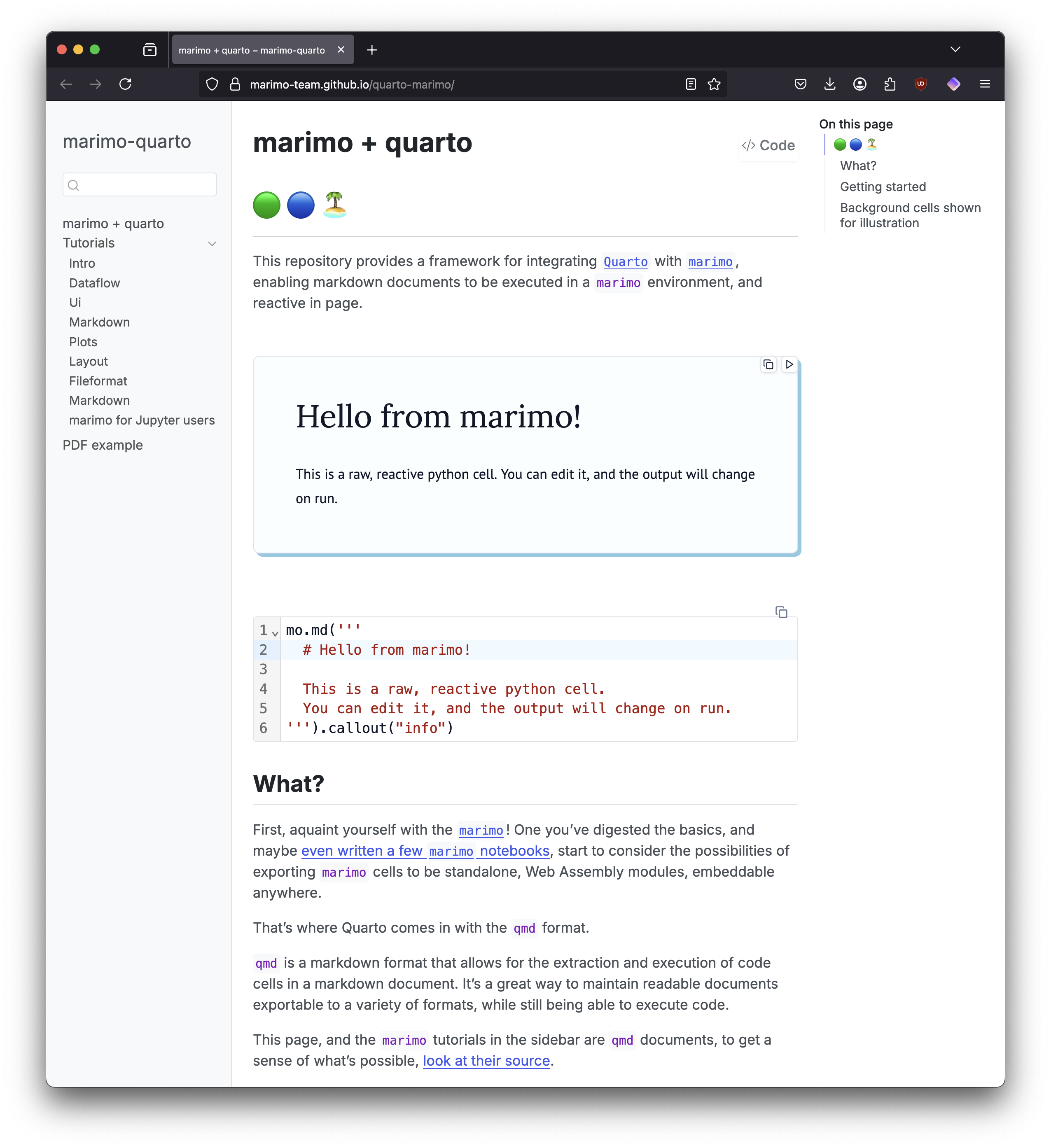Open the uBlock Origin extension icon
The image size is (1051, 1148).
point(920,84)
